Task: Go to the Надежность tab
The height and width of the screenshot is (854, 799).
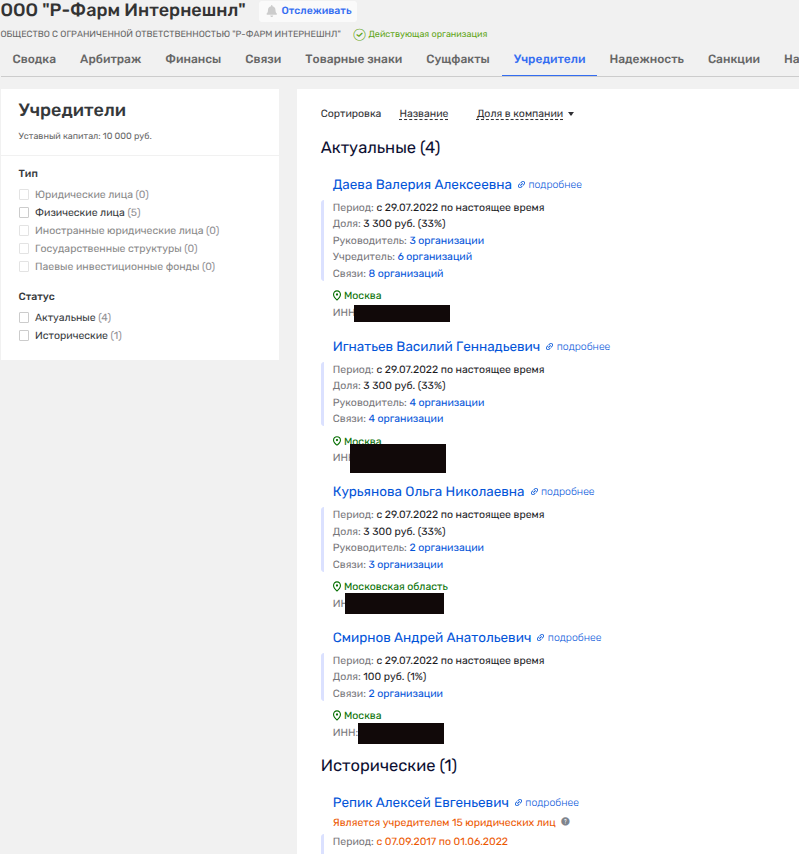Action: [x=646, y=59]
